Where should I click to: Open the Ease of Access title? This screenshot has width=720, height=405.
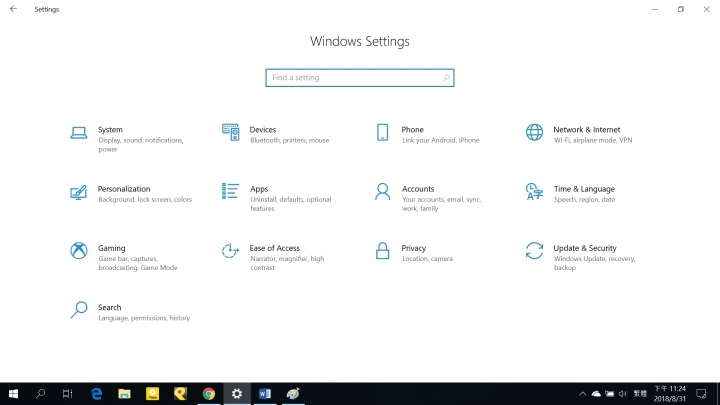275,248
